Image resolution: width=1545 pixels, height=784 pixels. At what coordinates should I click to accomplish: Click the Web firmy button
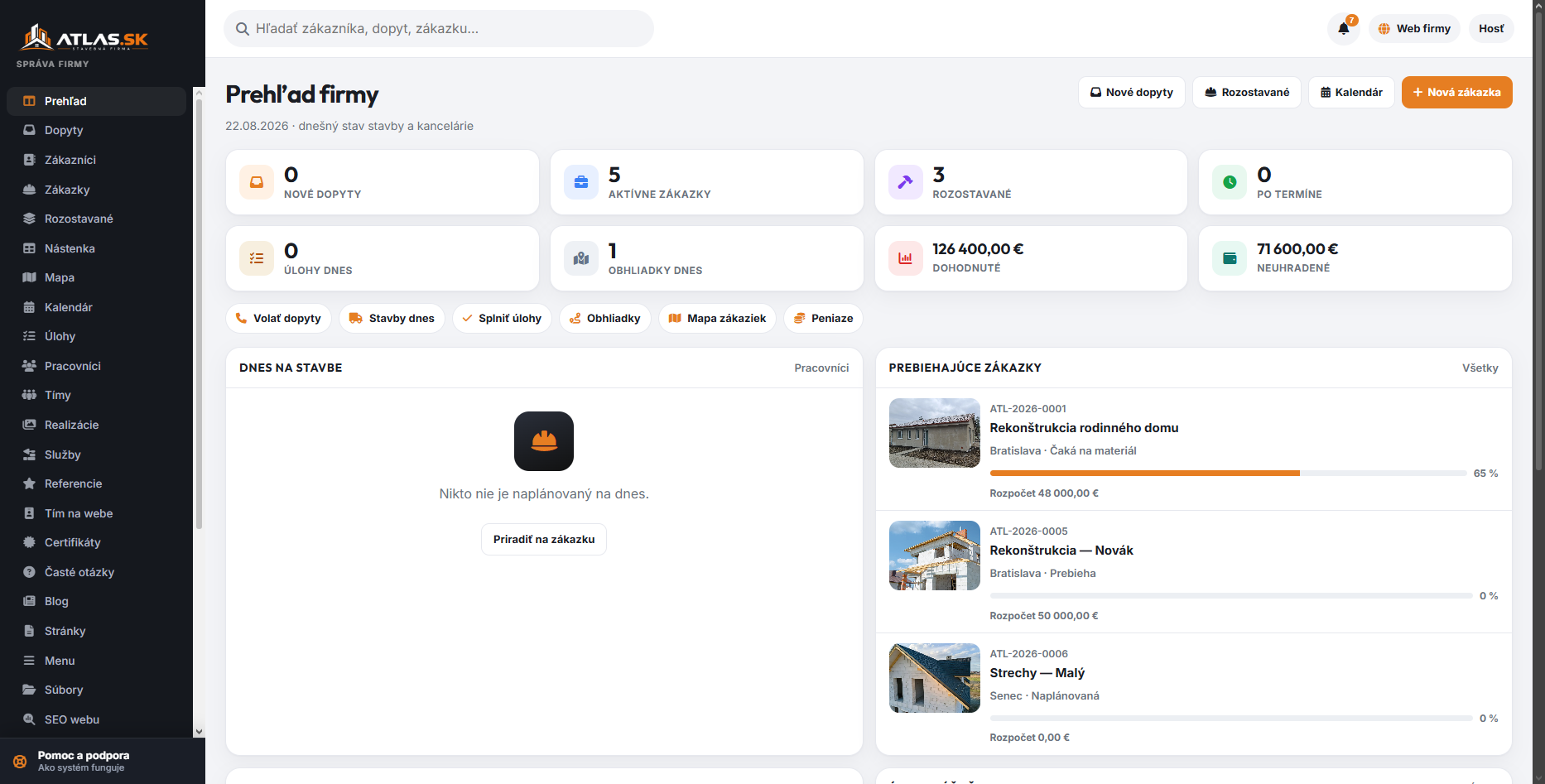[1414, 29]
